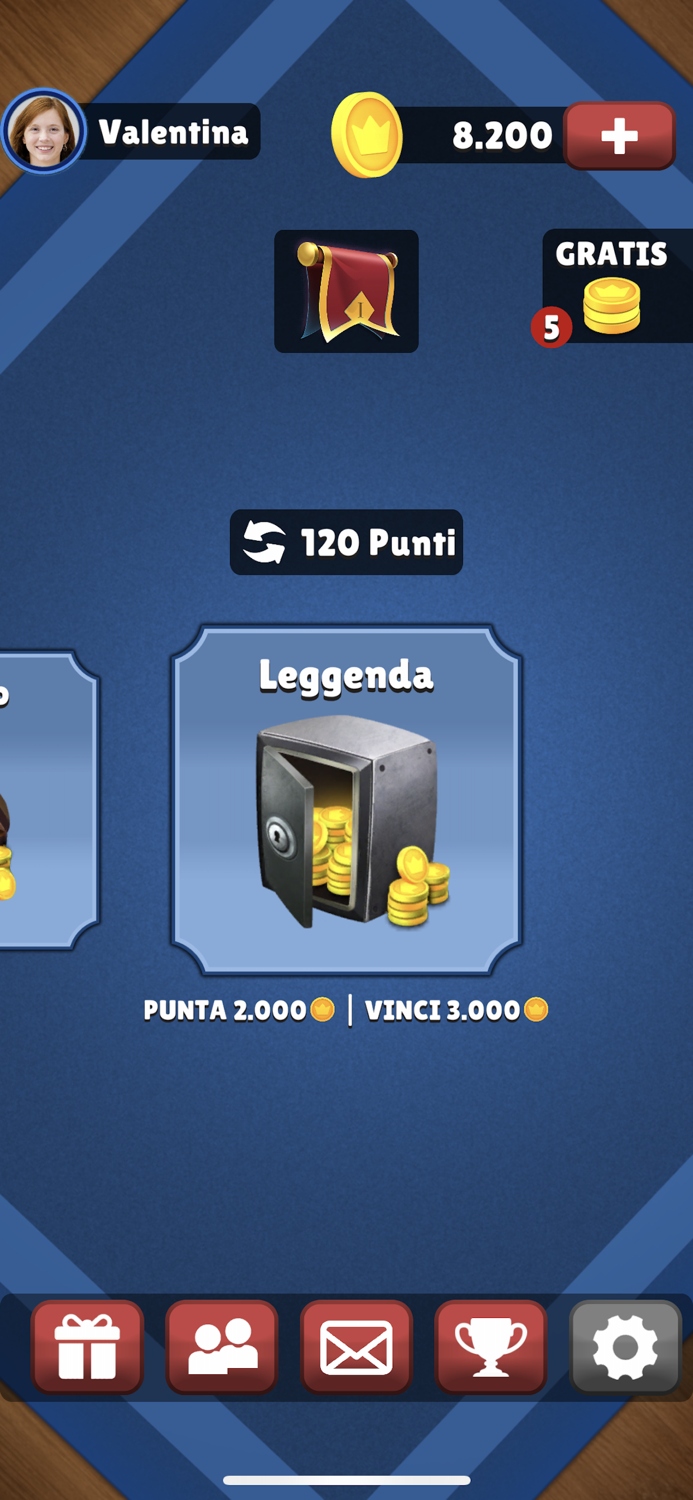This screenshot has width=693, height=1500.
Task: Tap the Valentina name label
Action: [173, 132]
